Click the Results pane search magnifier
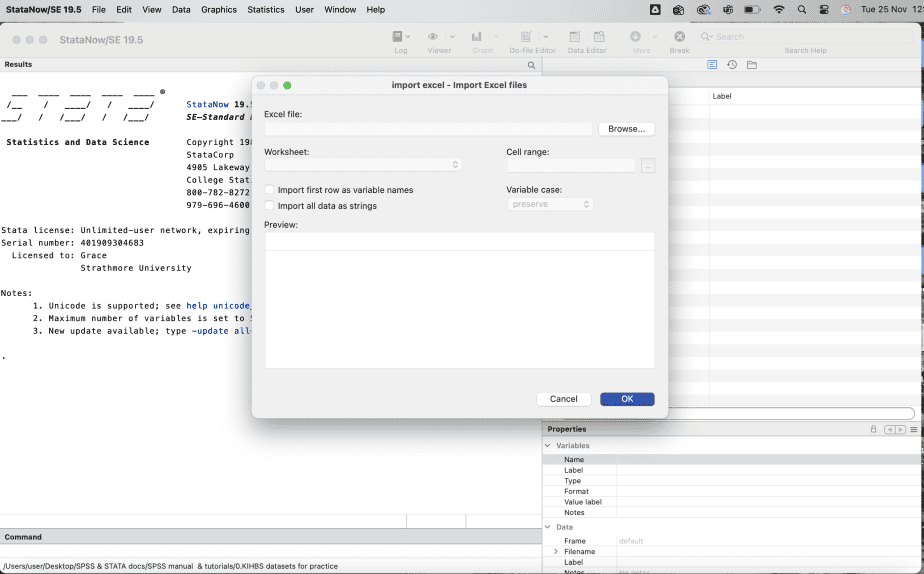This screenshot has height=574, width=924. (532, 65)
